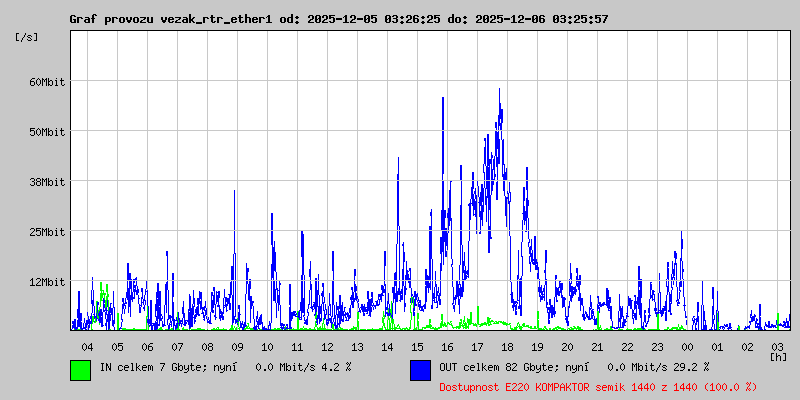Select the 00 midnight marker on the time axis
Image resolution: width=800 pixels, height=400 pixels.
(687, 346)
